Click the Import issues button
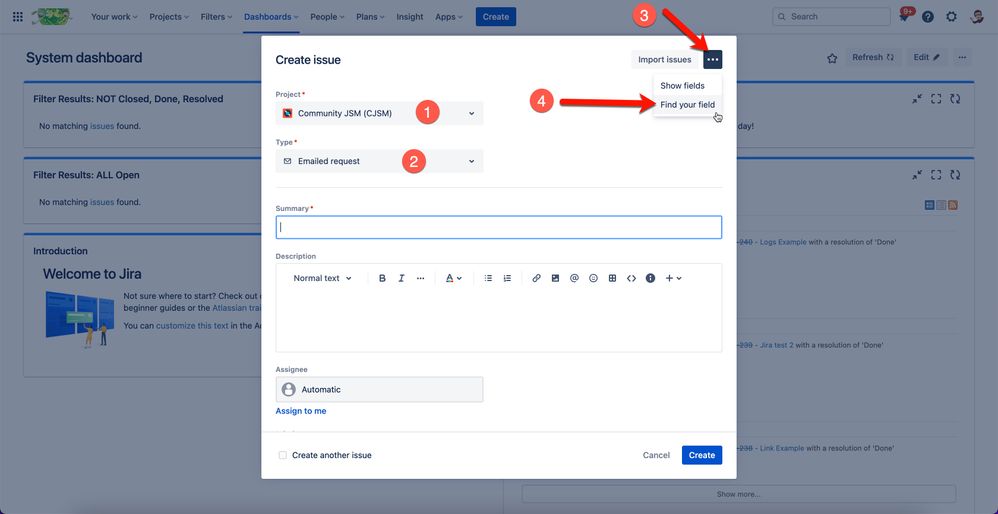This screenshot has height=514, width=998. [x=664, y=60]
